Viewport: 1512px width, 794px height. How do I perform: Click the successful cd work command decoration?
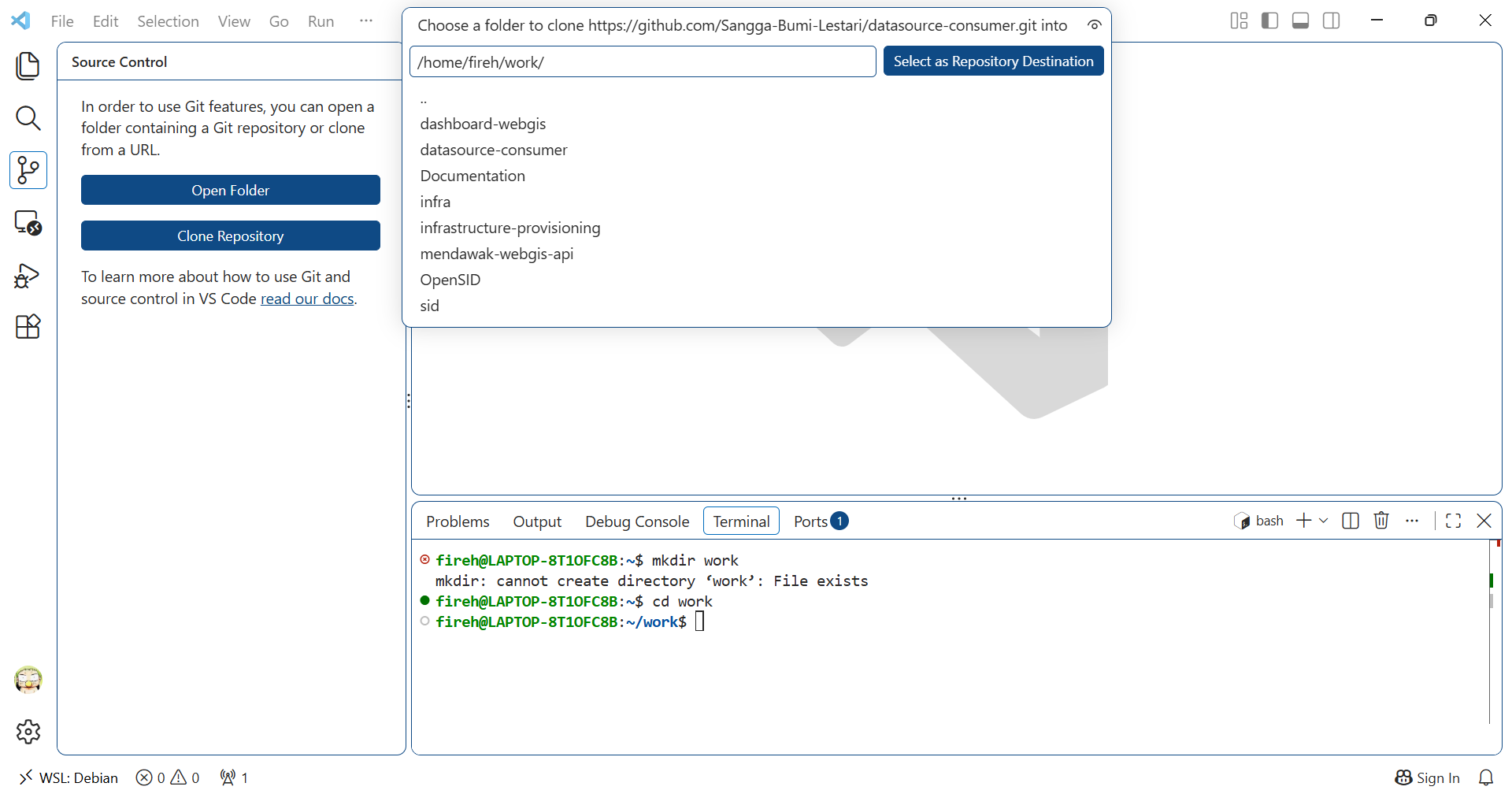point(425,600)
